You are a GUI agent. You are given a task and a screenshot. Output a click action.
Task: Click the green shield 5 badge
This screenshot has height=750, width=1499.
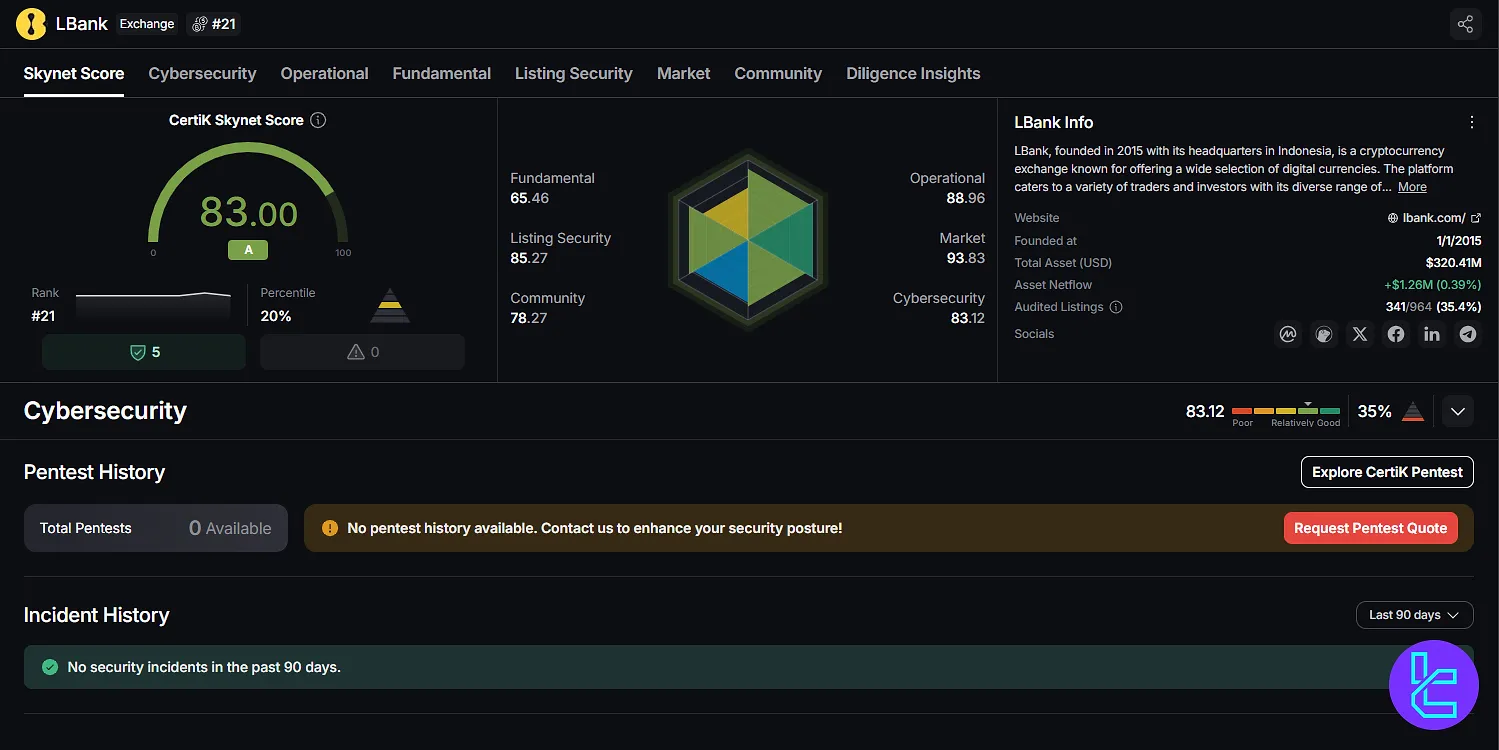point(144,352)
